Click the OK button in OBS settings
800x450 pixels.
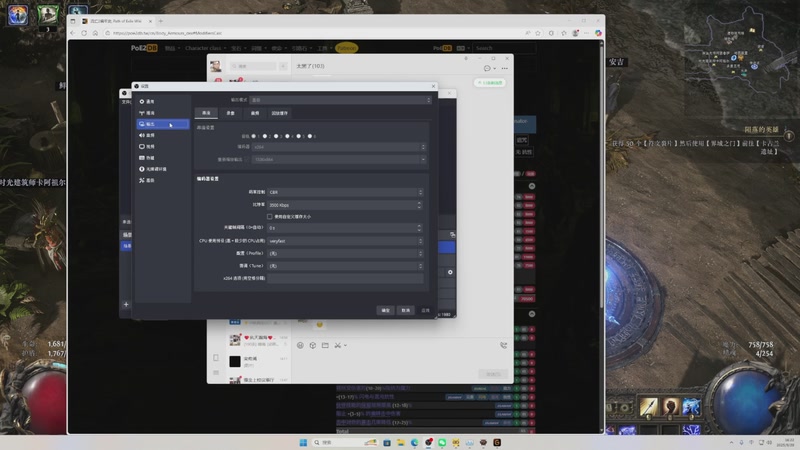pos(385,310)
